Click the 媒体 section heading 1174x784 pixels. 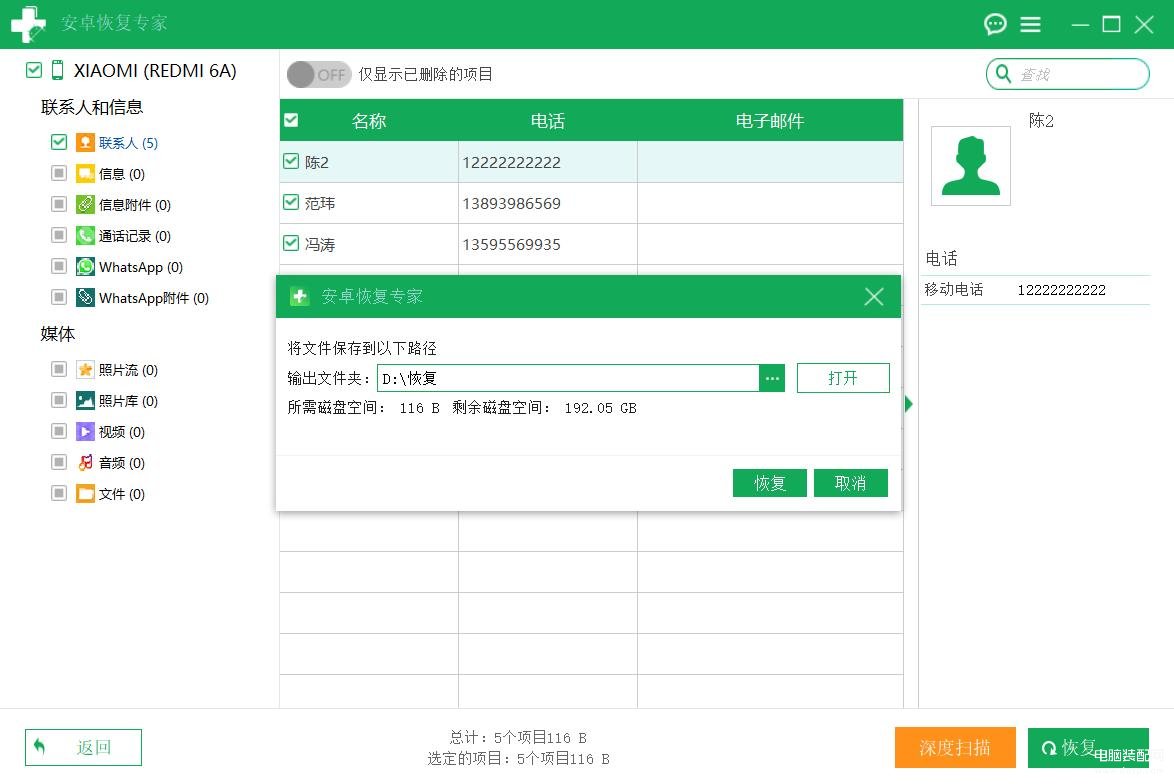click(x=58, y=334)
